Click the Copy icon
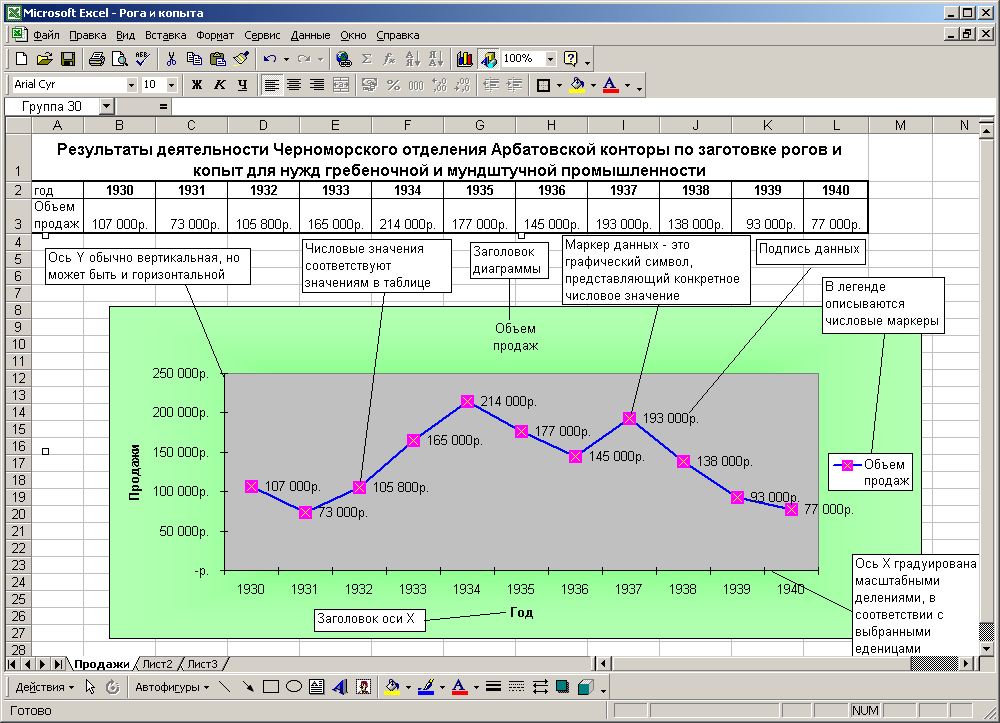The height and width of the screenshot is (723, 1000). pyautogui.click(x=194, y=59)
